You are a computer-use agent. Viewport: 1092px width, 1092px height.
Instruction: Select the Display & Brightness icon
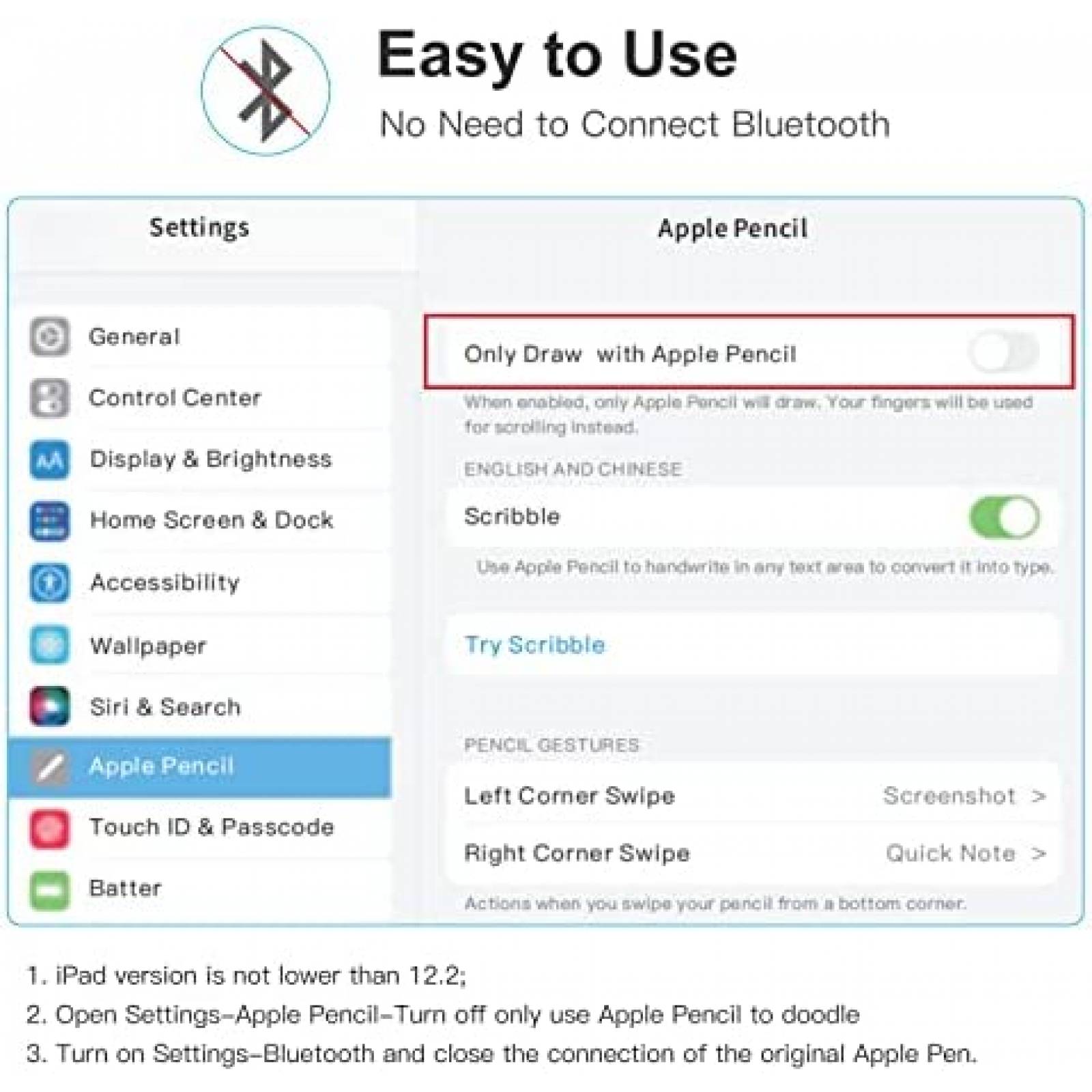click(x=49, y=459)
